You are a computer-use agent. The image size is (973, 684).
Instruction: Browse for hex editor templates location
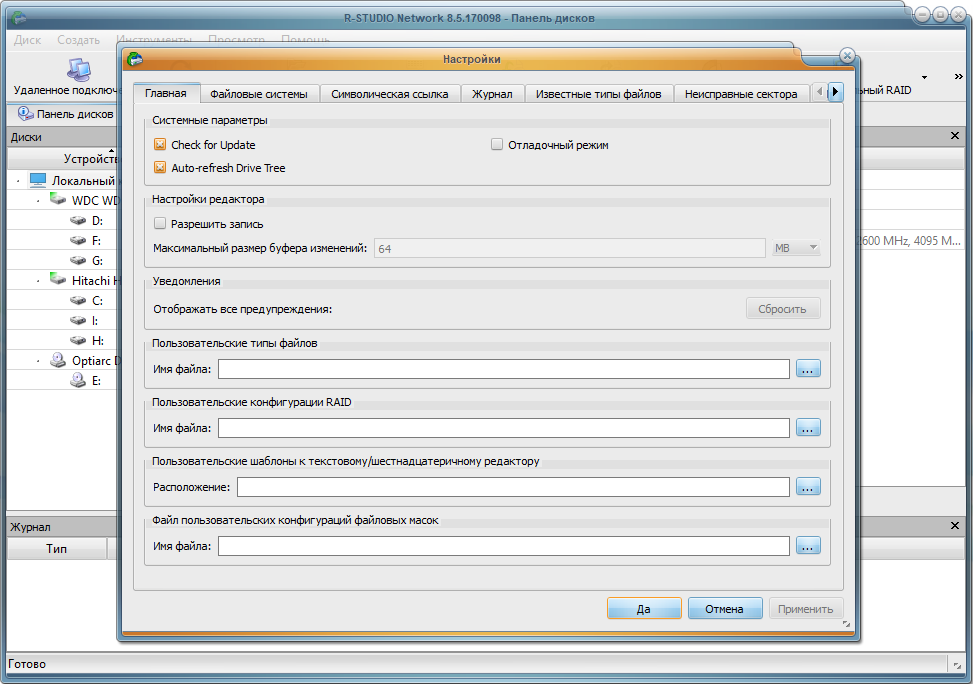point(808,487)
